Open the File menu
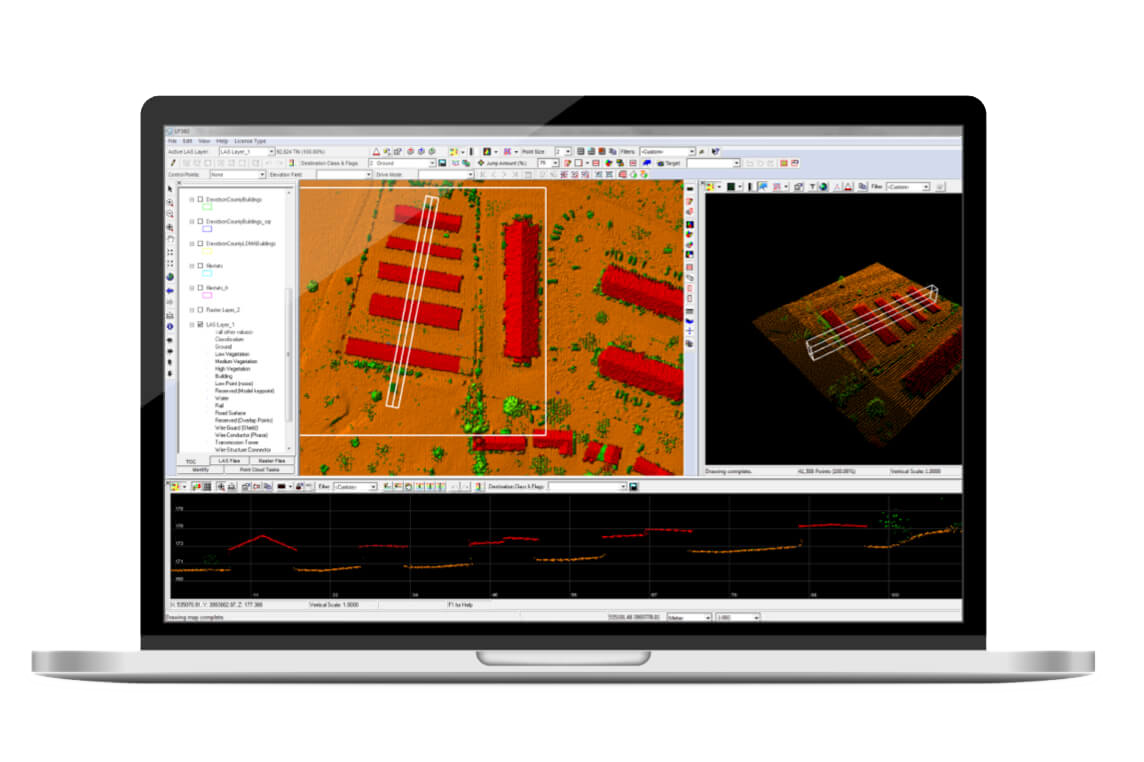The image size is (1144, 762). (172, 141)
